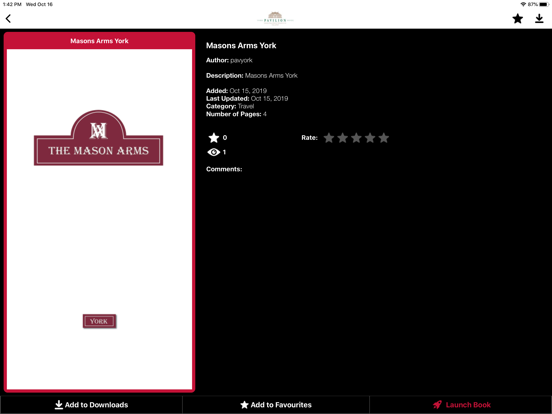552x414 pixels.
Task: Select the author name pavyork
Action: click(x=241, y=60)
